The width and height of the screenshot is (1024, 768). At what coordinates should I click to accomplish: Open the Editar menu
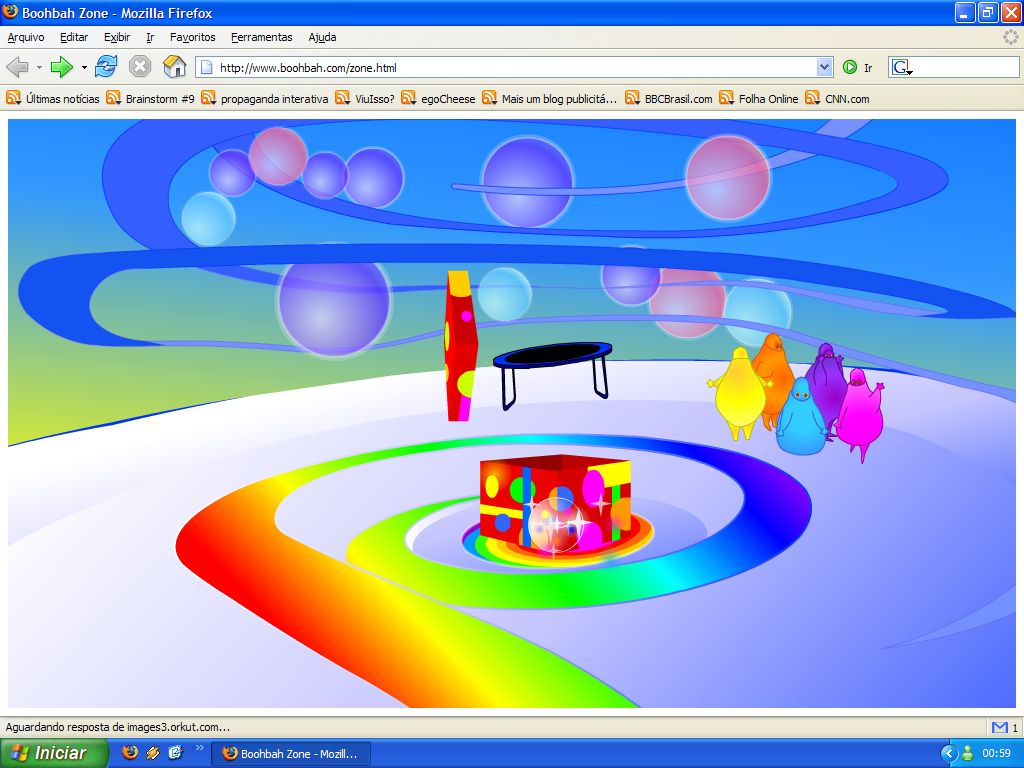(x=74, y=37)
